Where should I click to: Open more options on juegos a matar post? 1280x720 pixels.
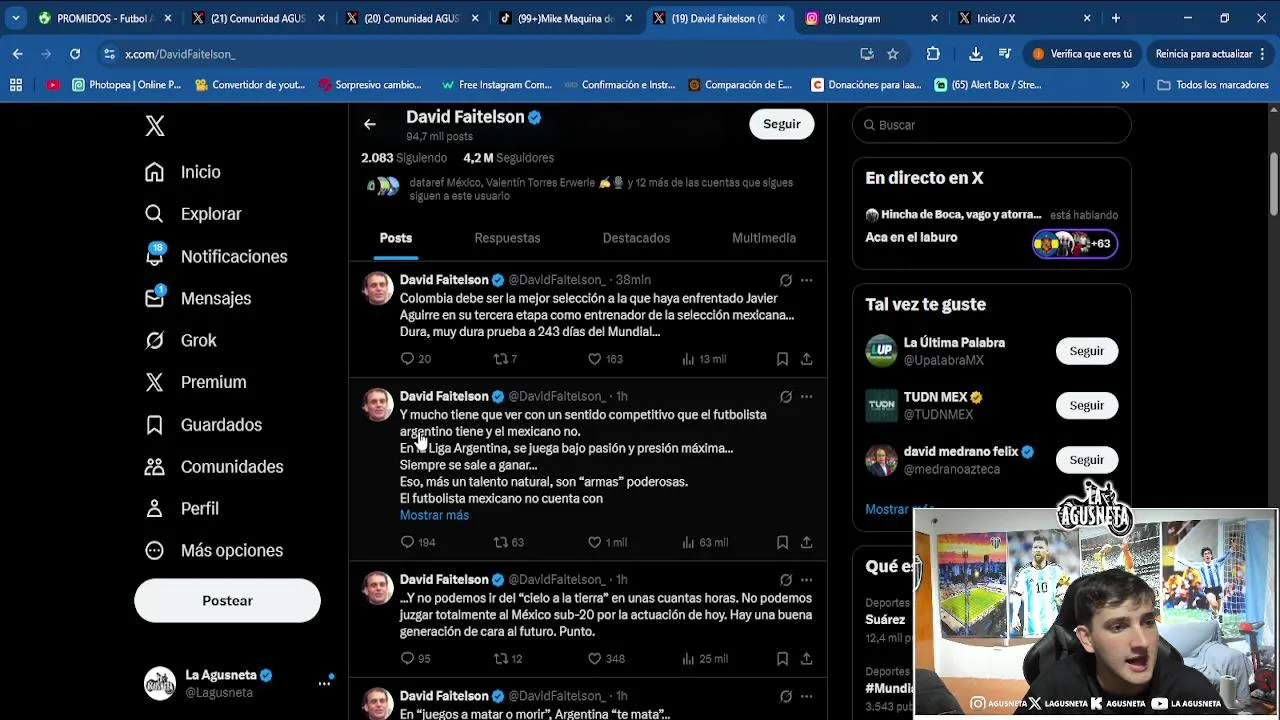(806, 696)
